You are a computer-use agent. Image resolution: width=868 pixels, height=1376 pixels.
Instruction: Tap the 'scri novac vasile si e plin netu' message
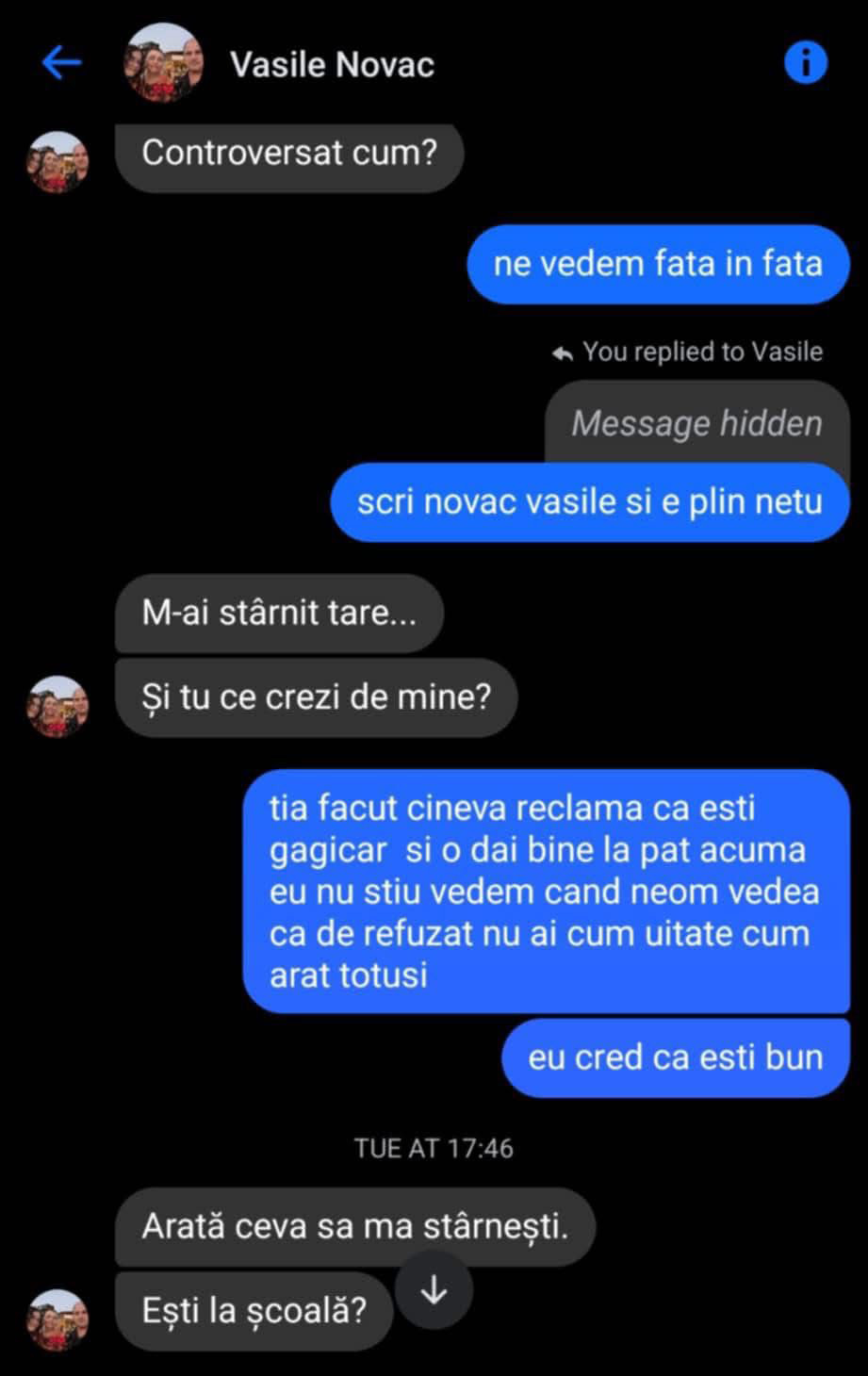(x=590, y=502)
